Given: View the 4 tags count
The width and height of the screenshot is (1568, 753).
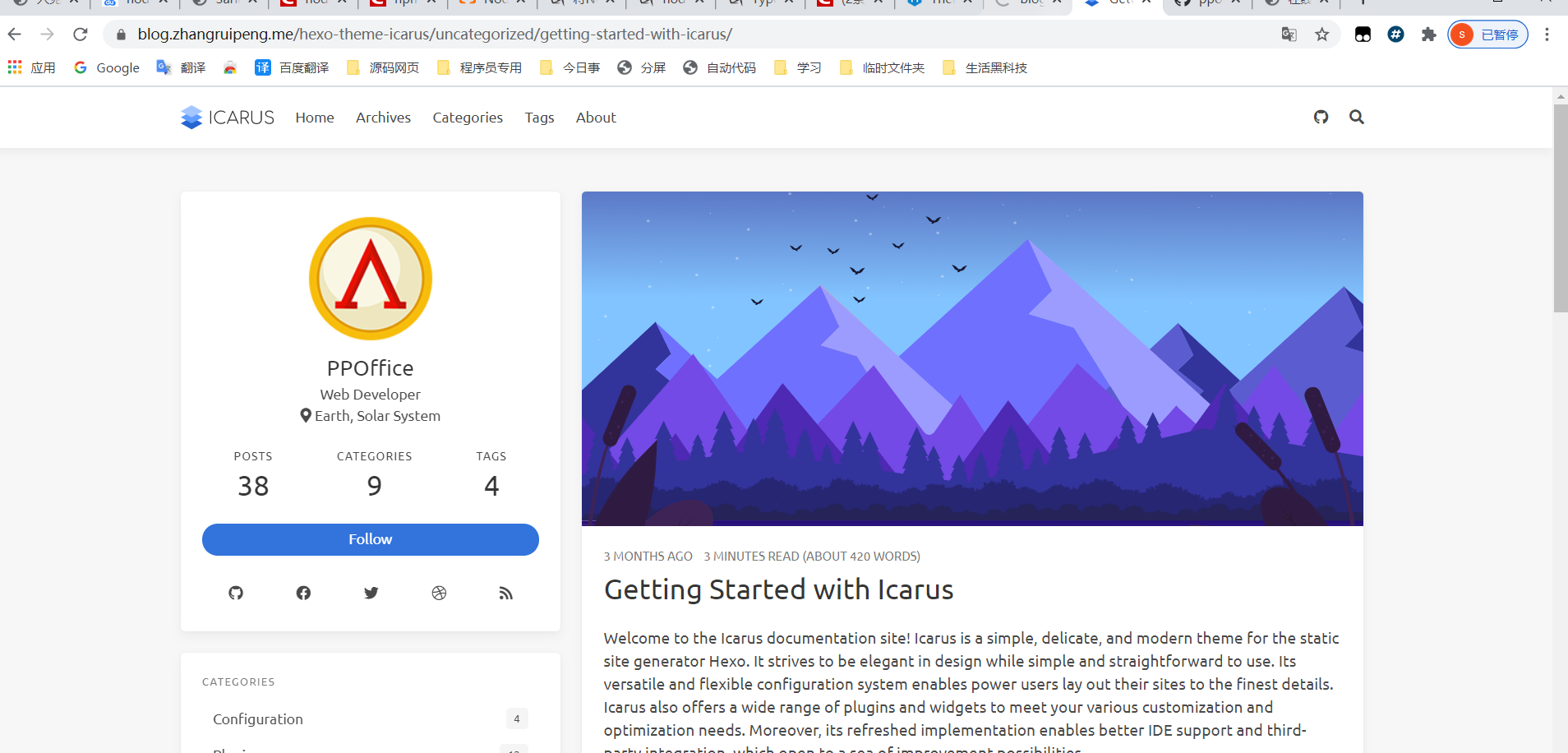Looking at the screenshot, I should point(491,486).
